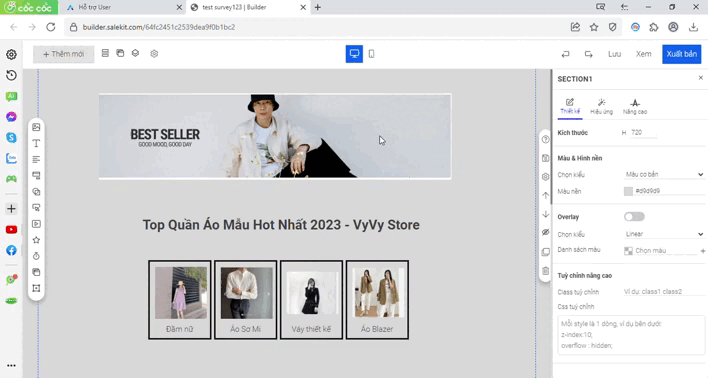This screenshot has height=378, width=708.
Task: Select the star icon element tool
Action: pos(36,240)
